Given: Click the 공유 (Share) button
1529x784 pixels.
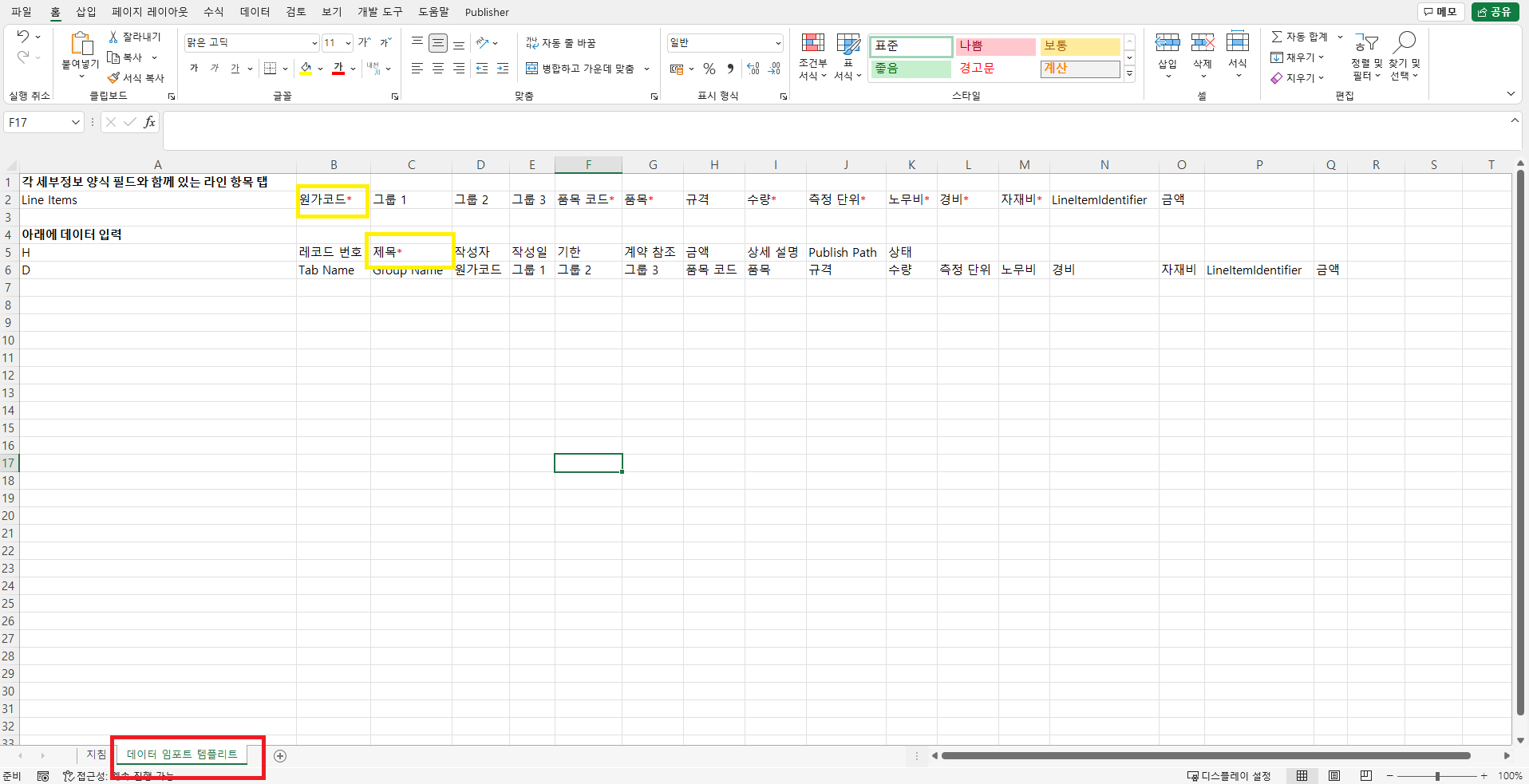Looking at the screenshot, I should [x=1494, y=12].
